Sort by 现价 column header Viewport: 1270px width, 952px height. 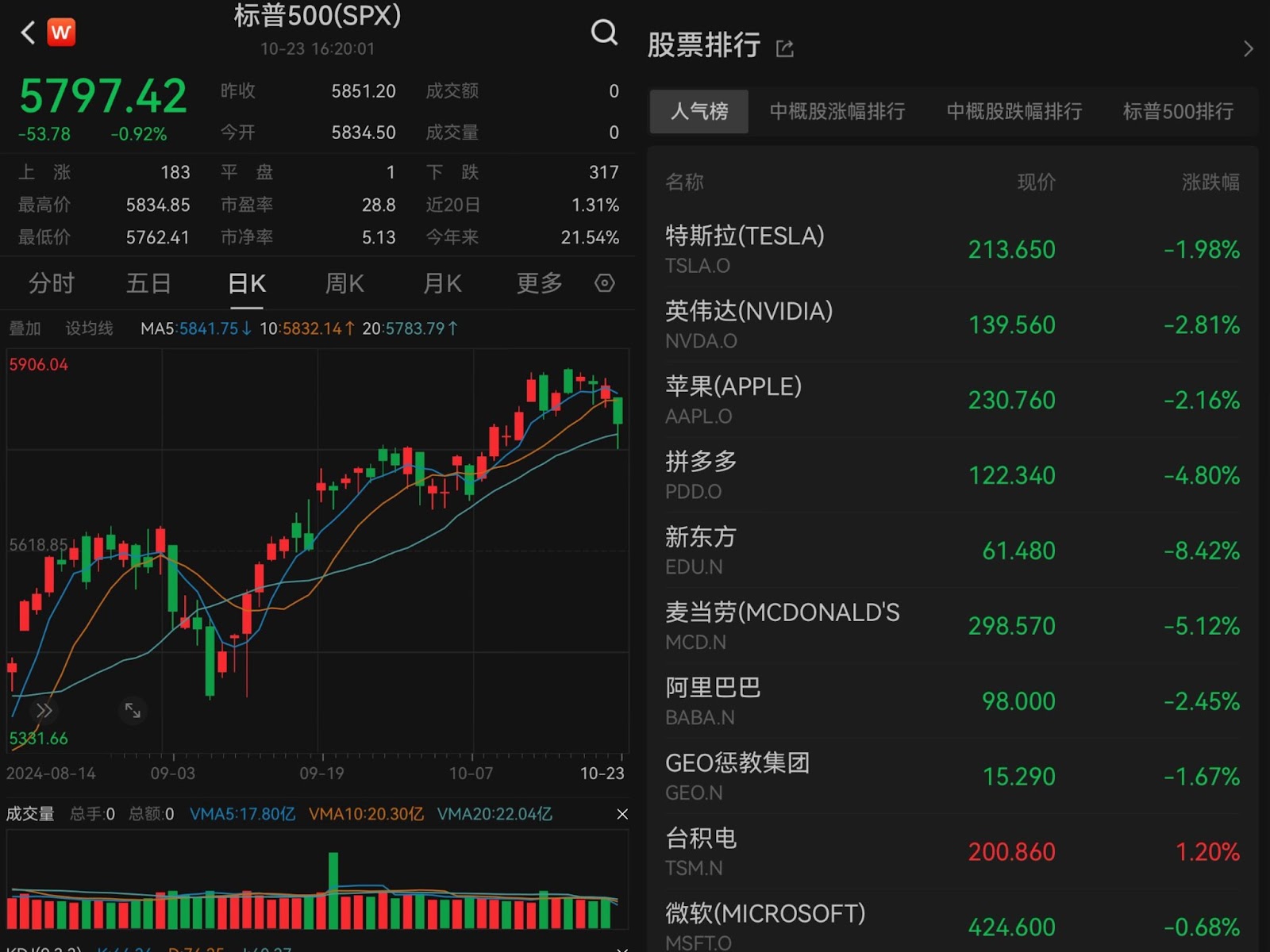tap(1037, 182)
